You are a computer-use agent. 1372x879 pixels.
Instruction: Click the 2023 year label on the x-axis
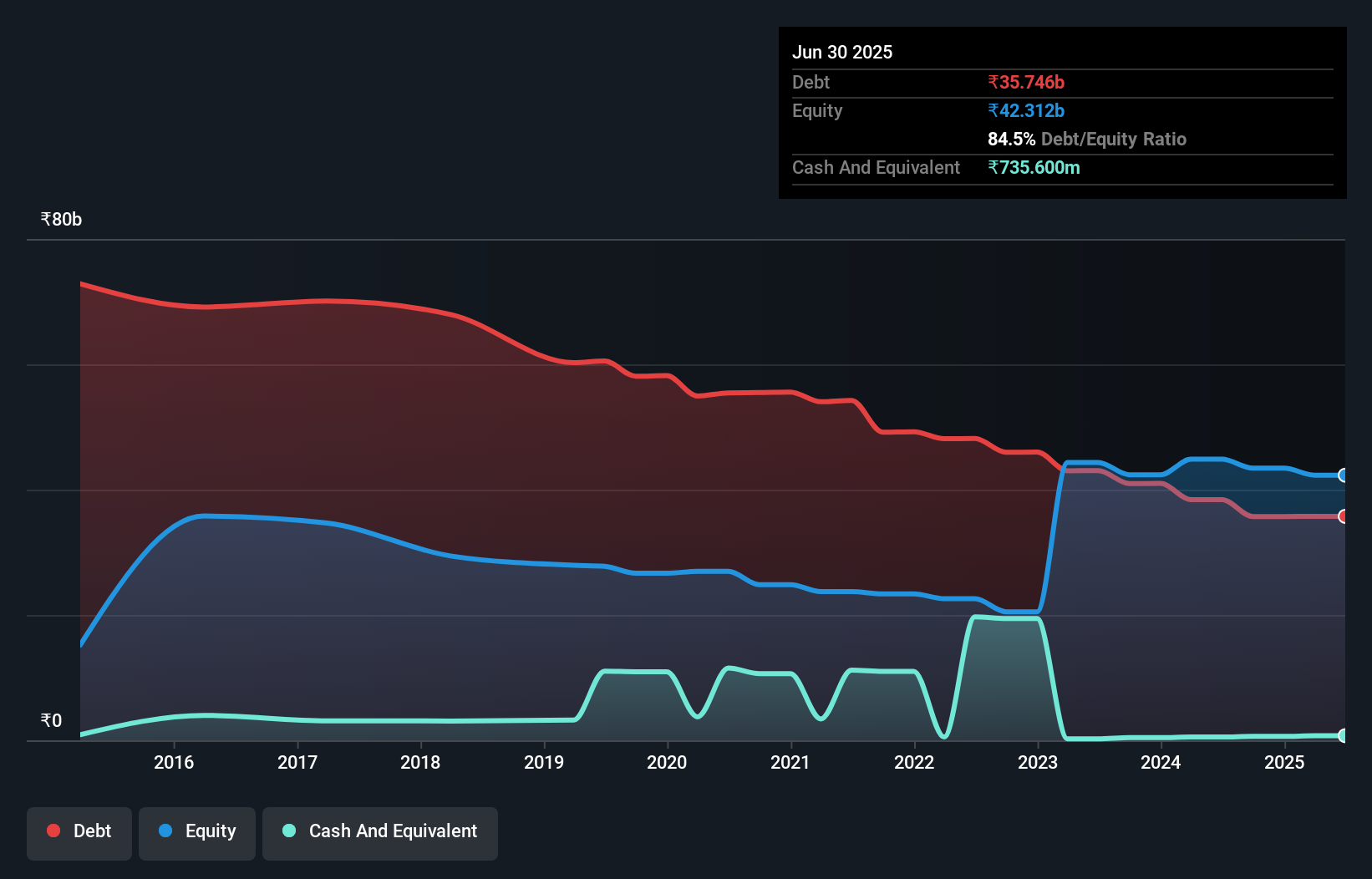click(1038, 762)
